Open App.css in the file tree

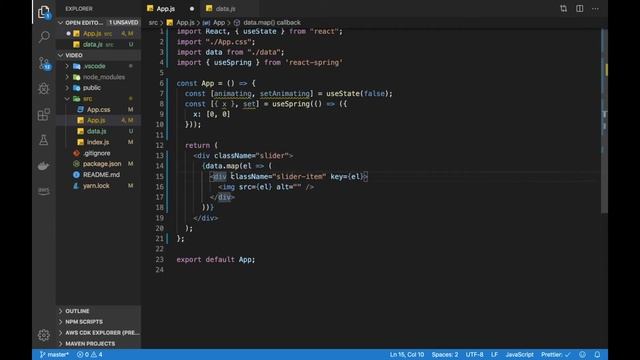pyautogui.click(x=98, y=109)
